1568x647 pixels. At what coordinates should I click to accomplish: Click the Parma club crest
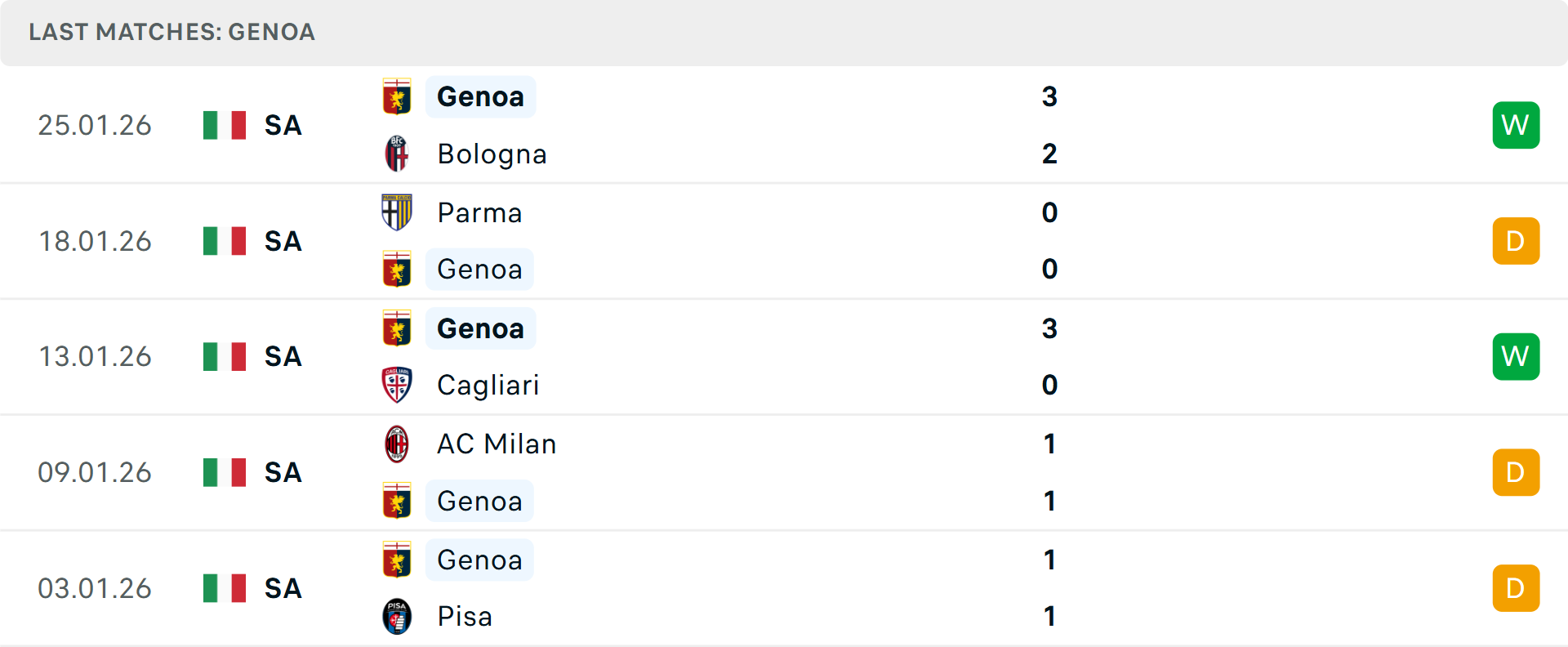(397, 212)
